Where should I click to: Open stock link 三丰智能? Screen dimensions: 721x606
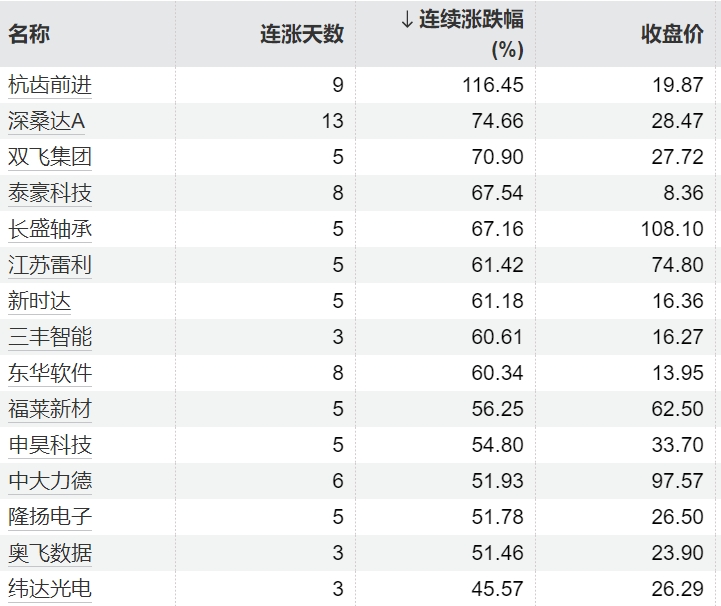point(50,337)
